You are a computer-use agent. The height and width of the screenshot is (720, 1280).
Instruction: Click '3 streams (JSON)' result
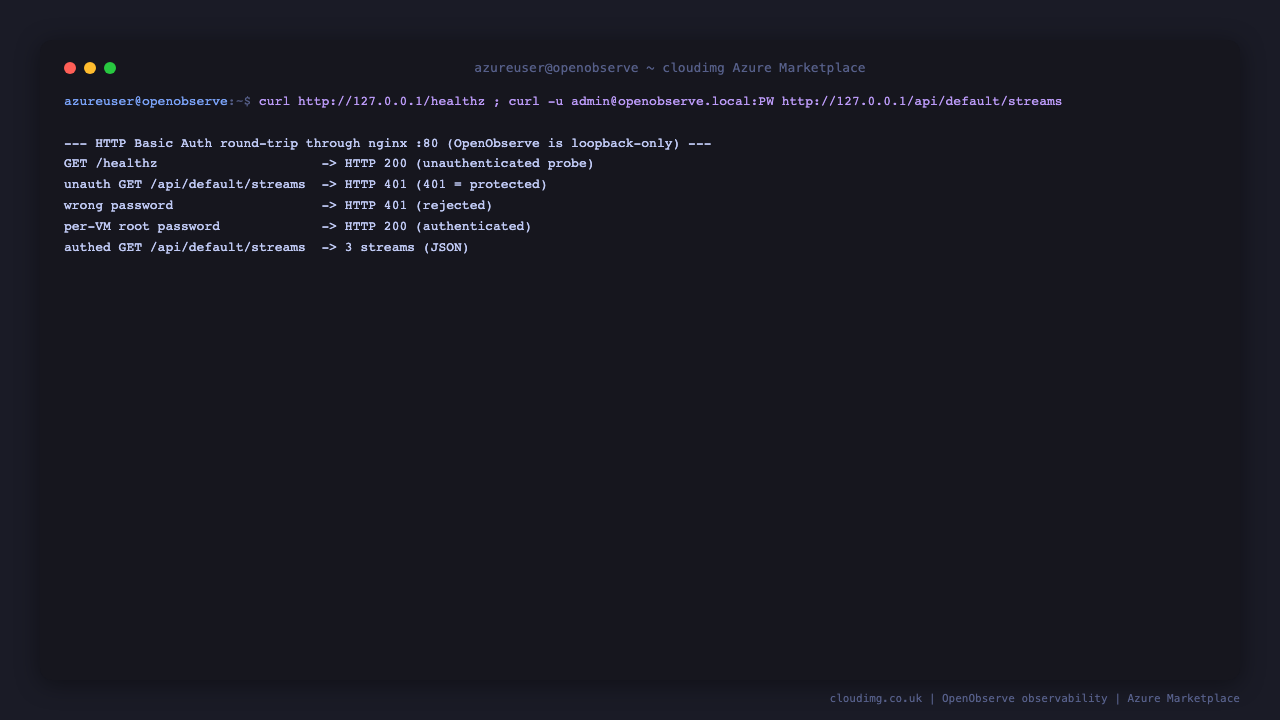(x=407, y=248)
